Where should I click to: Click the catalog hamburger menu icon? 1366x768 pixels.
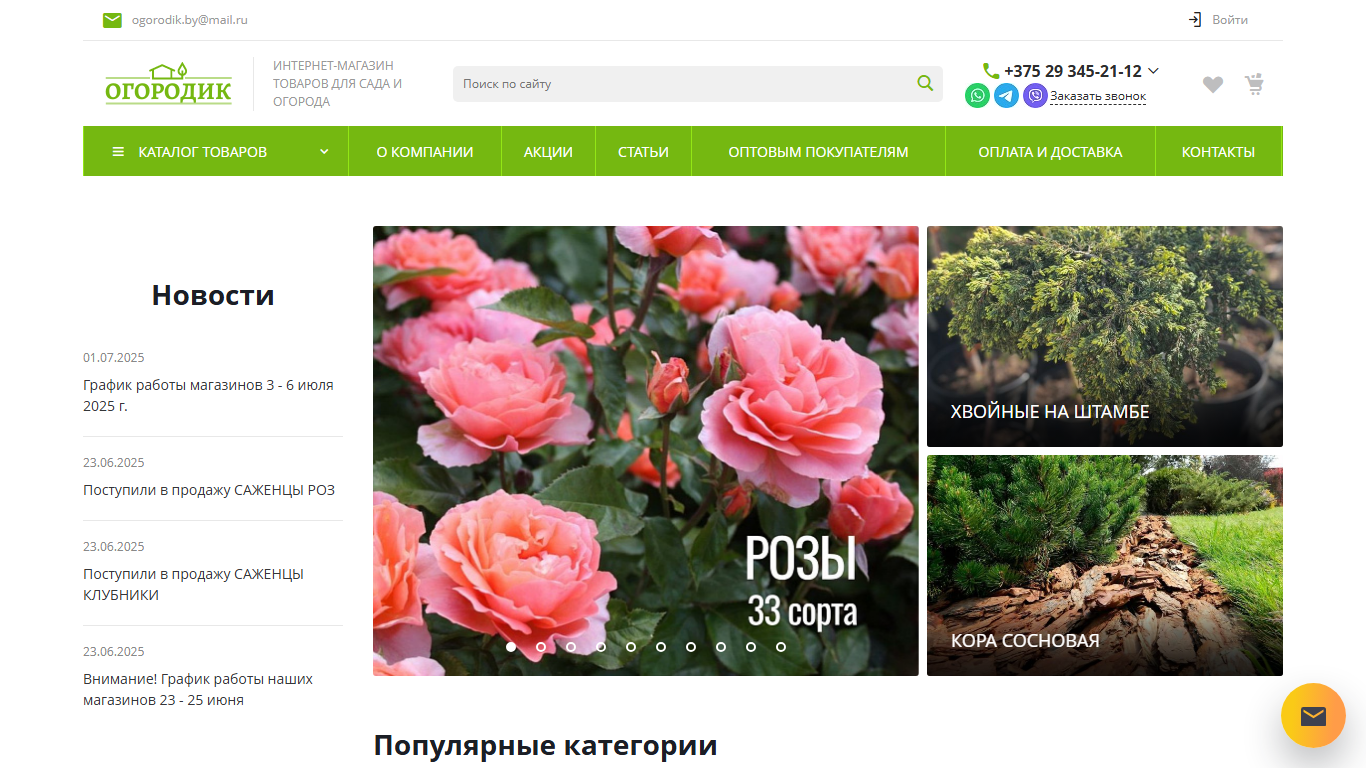click(118, 152)
